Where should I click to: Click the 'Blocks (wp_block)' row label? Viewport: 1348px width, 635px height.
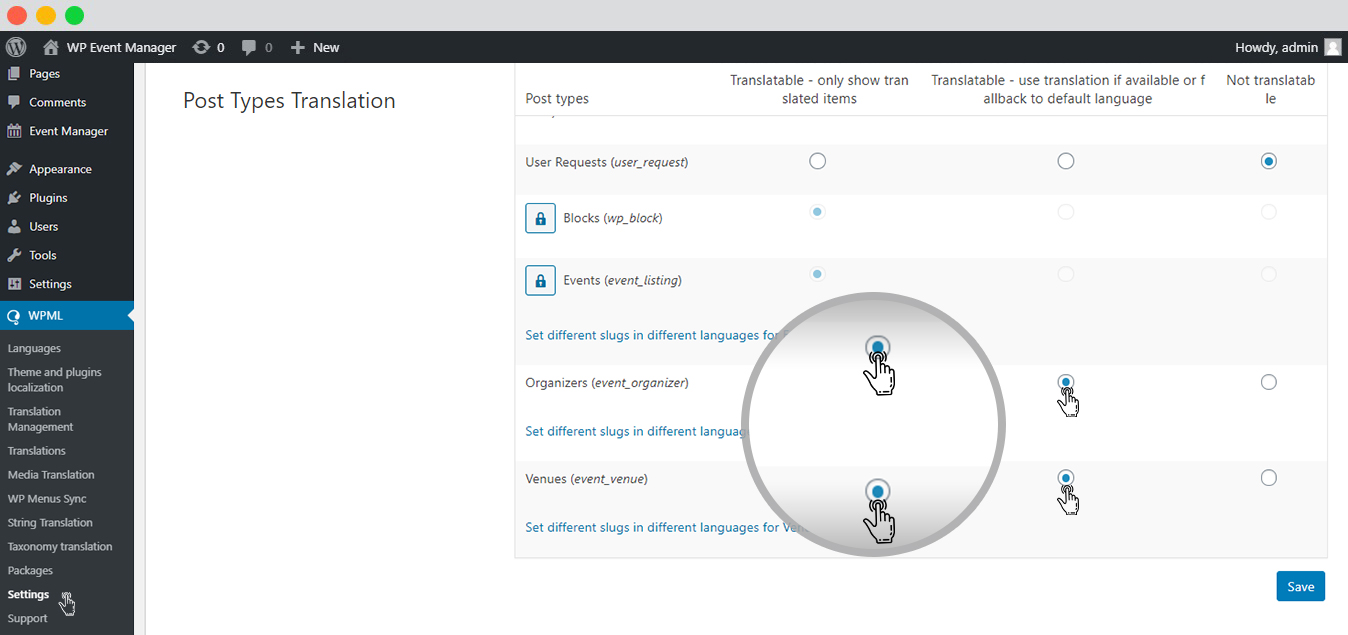coord(613,218)
